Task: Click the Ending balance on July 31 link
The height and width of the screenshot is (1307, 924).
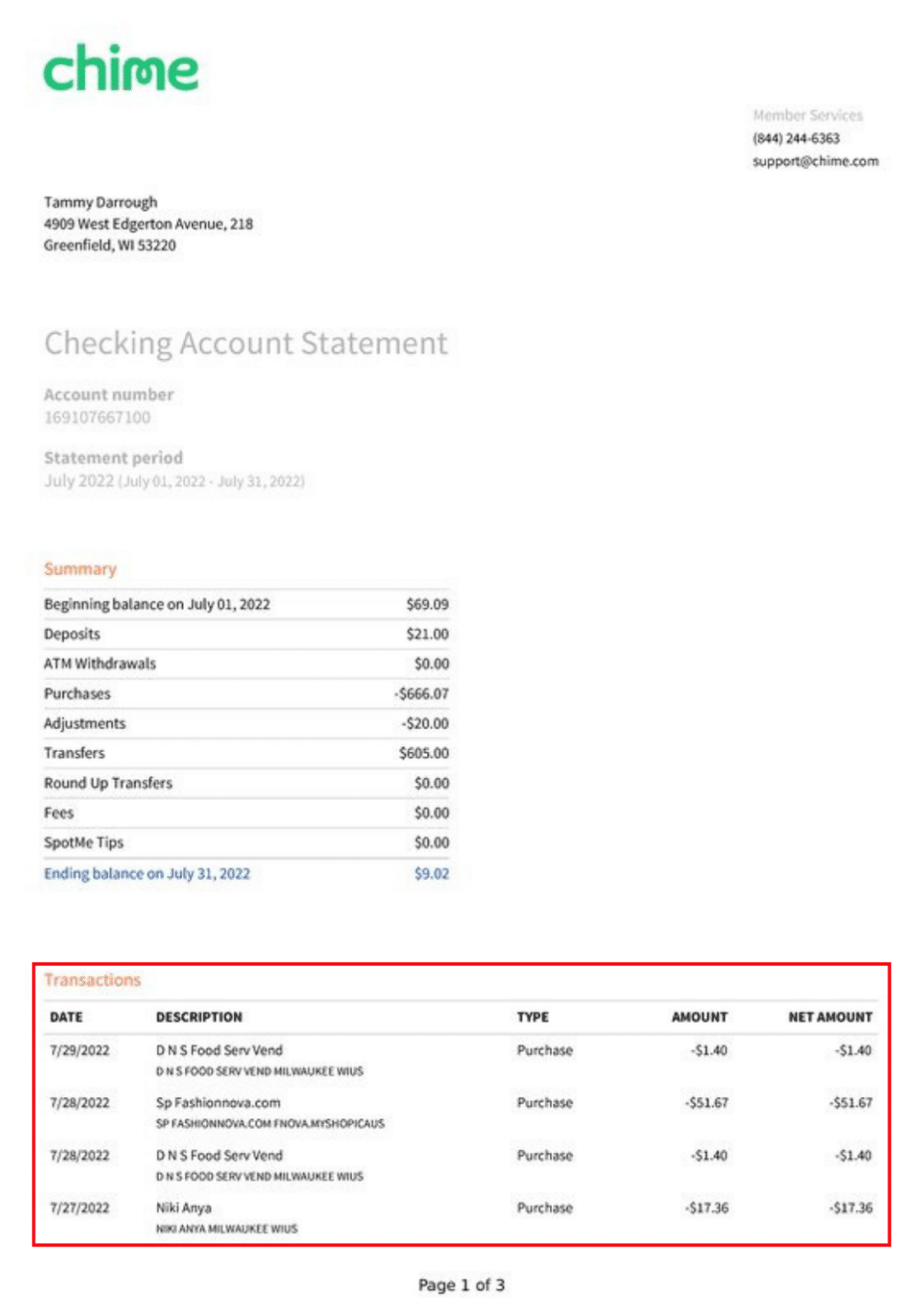Action: coord(147,873)
